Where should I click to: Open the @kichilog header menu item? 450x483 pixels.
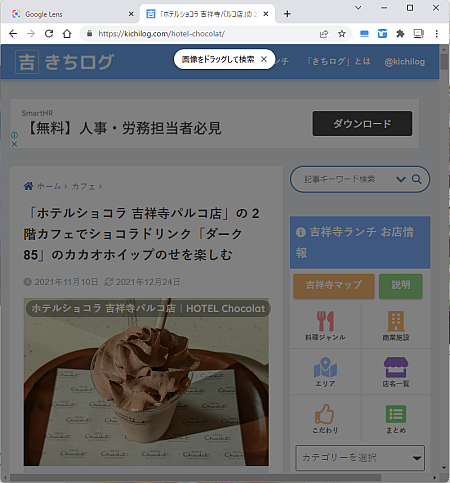[x=405, y=62]
